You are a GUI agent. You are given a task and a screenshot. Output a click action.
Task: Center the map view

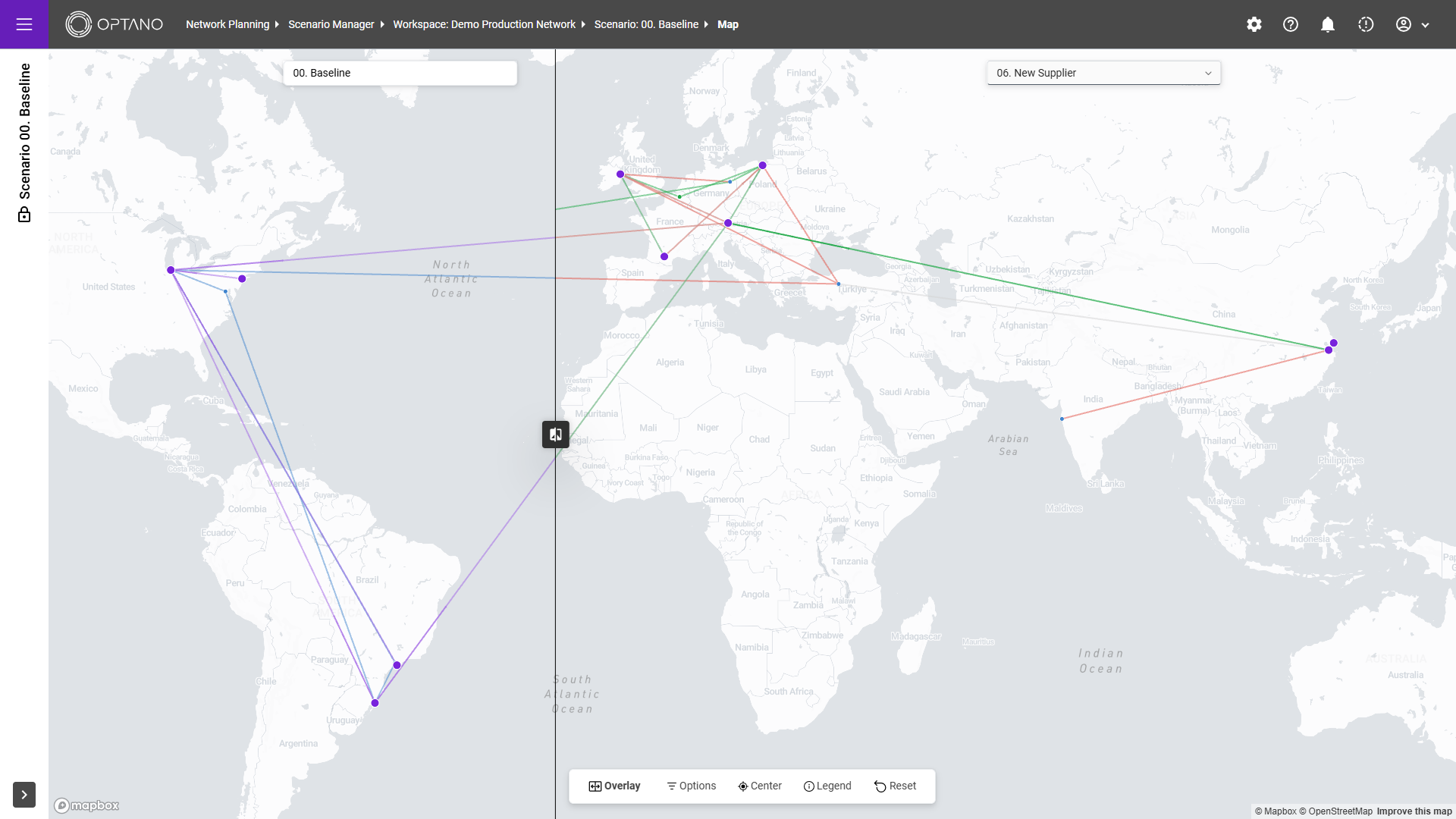click(x=760, y=786)
